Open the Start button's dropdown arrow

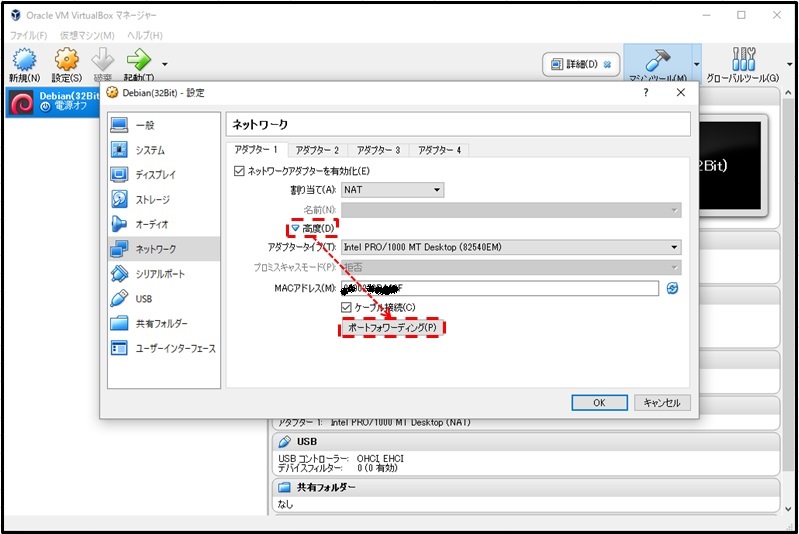click(165, 64)
